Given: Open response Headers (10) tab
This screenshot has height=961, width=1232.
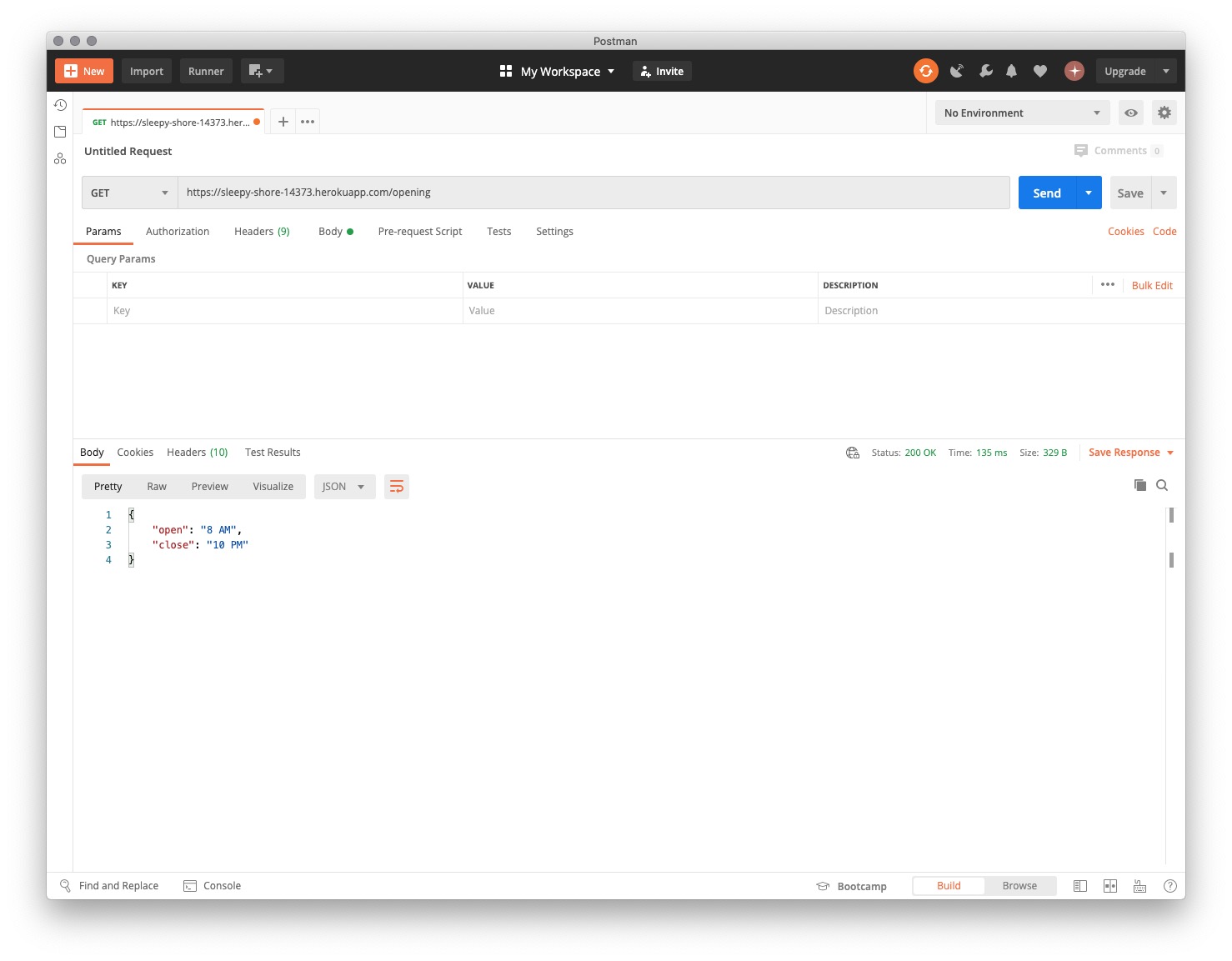Looking at the screenshot, I should pos(198,452).
